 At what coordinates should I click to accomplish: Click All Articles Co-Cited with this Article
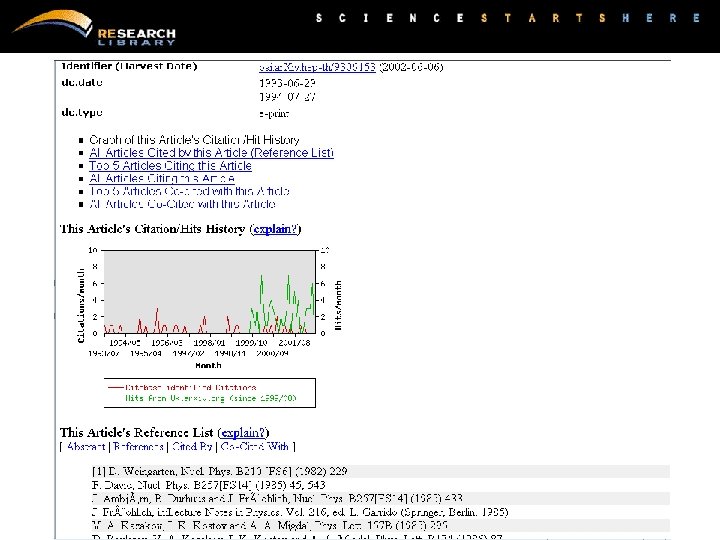click(x=182, y=204)
